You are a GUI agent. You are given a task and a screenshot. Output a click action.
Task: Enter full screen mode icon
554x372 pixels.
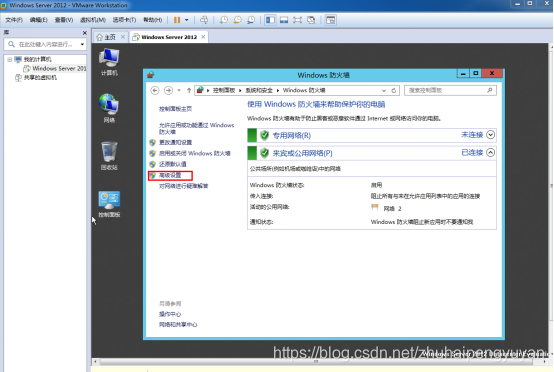[297, 20]
